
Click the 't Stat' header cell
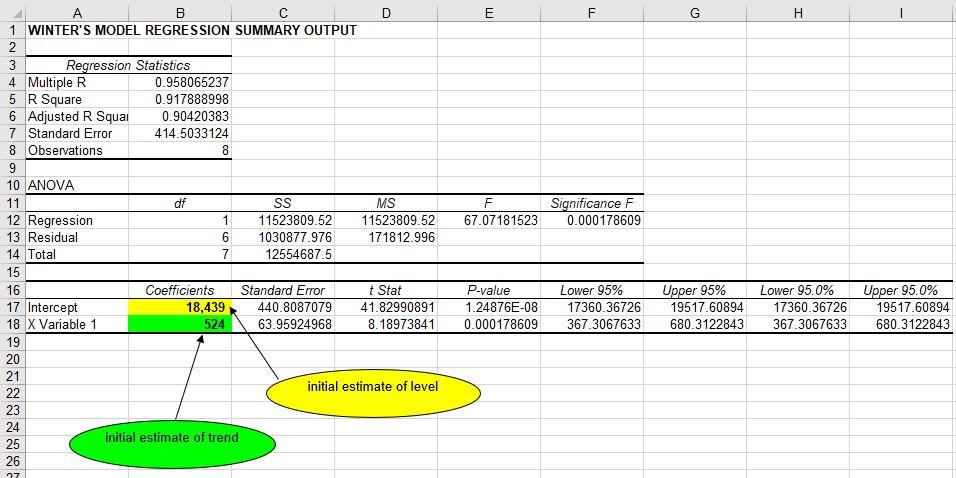386,290
